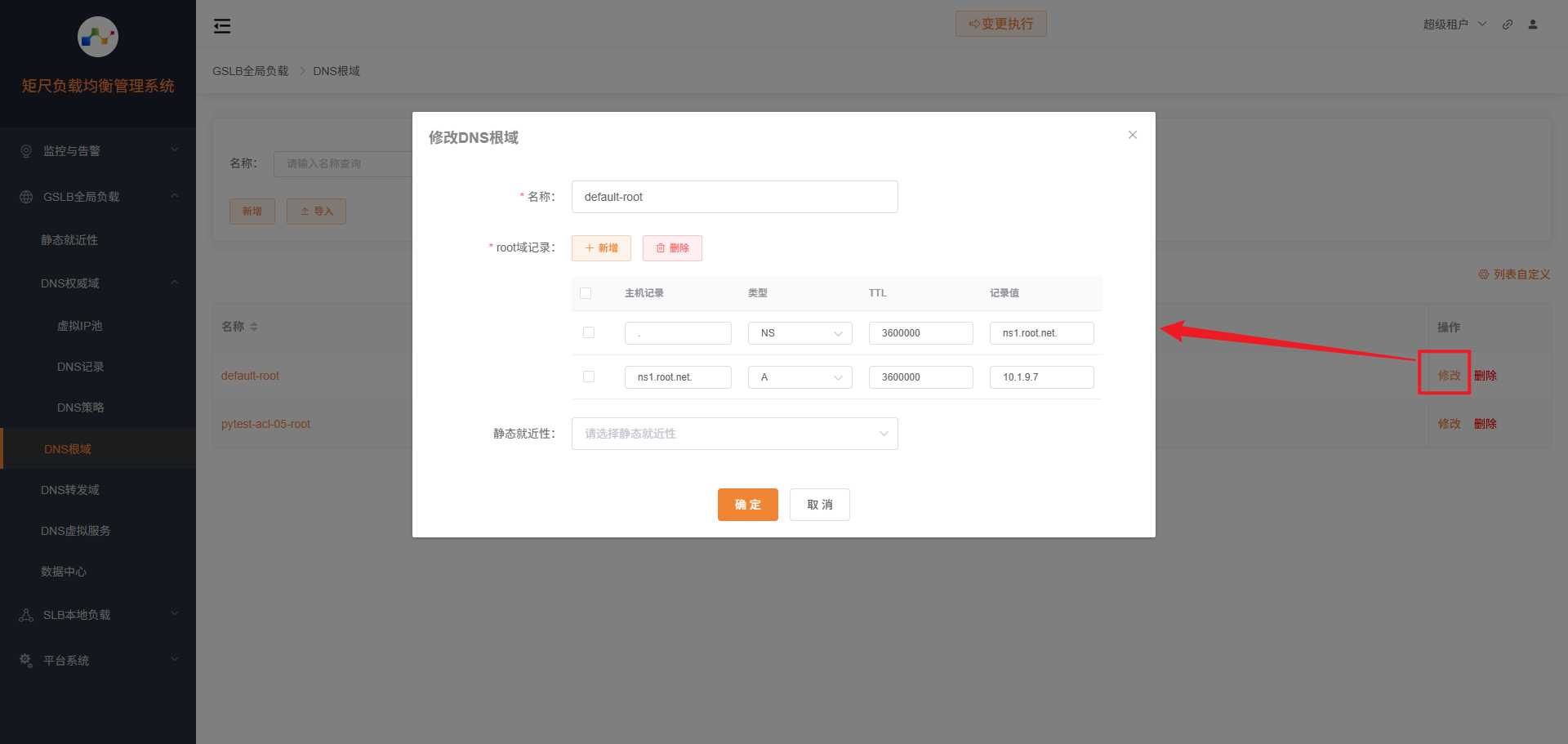Click the 变更执行 button at top

tap(1000, 24)
